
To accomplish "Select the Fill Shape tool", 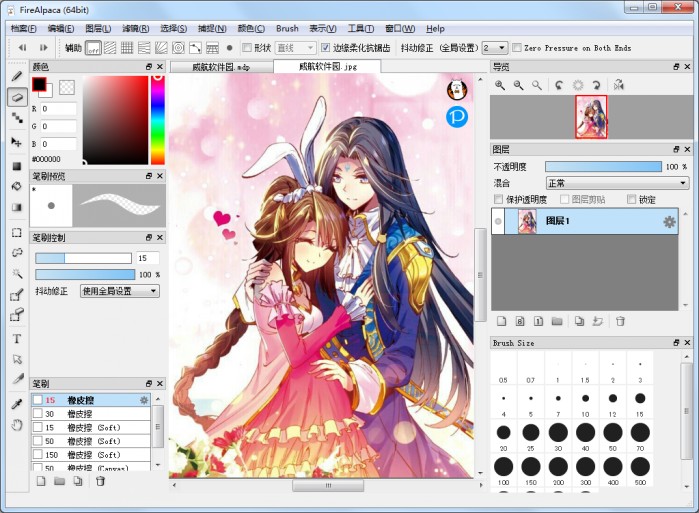I will tap(16, 166).
